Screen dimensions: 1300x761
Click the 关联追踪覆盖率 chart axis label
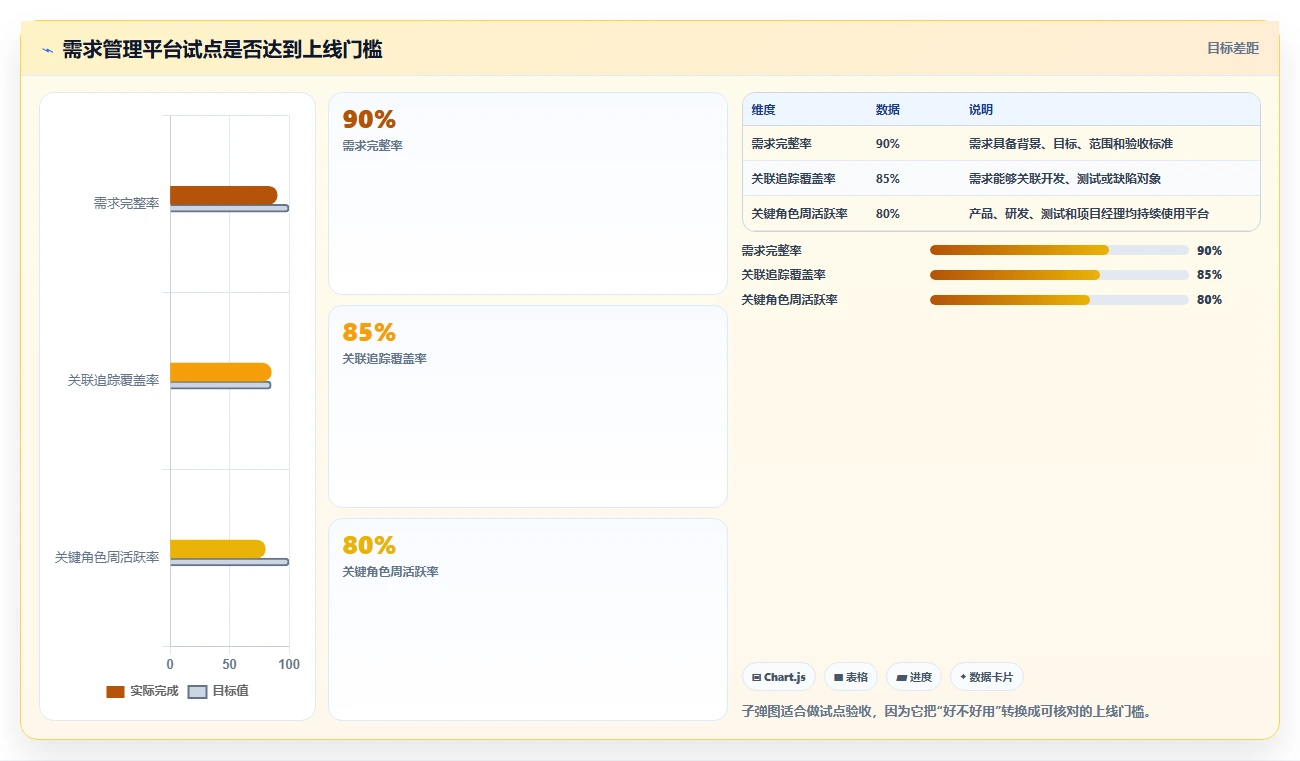pos(113,381)
